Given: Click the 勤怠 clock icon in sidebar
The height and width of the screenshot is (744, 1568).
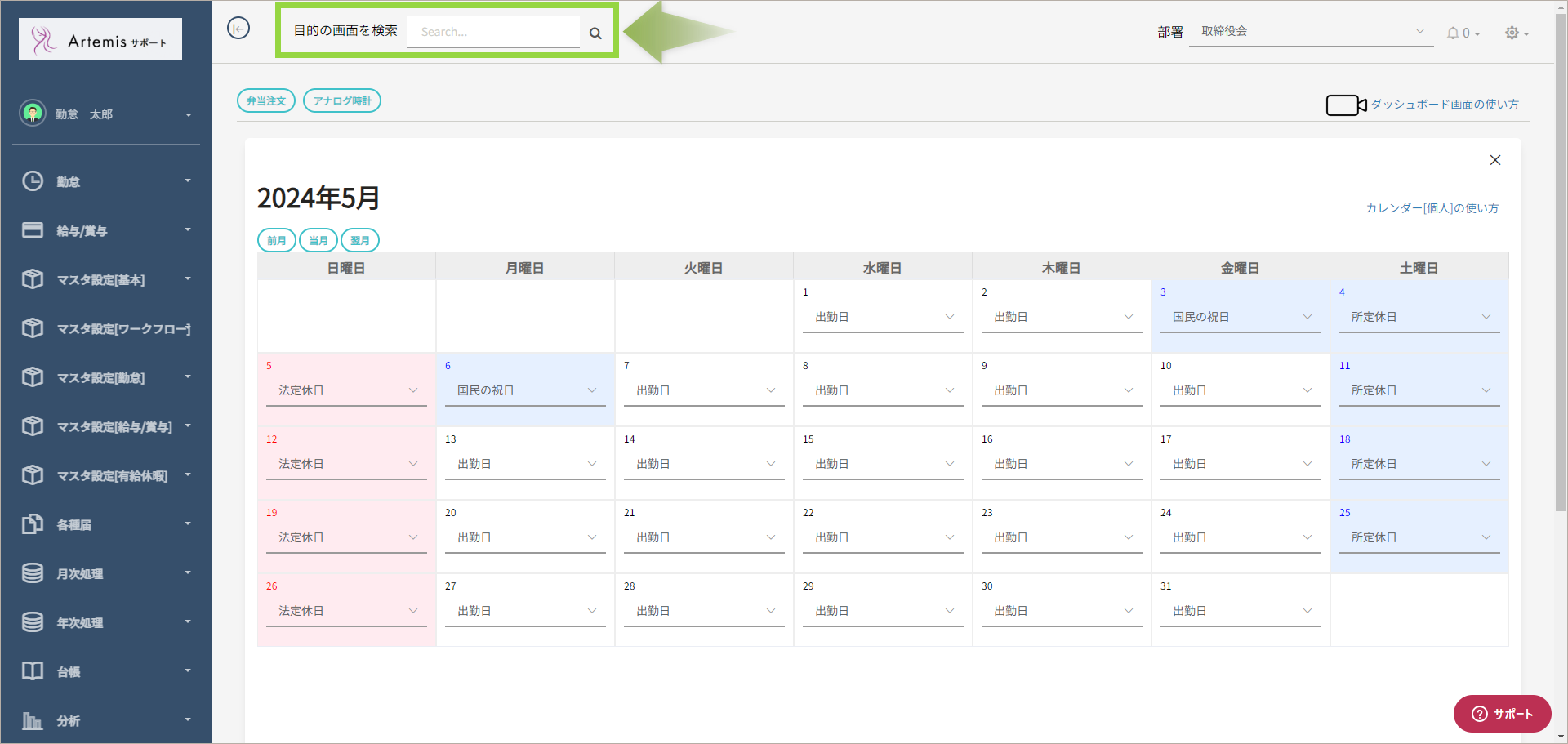Looking at the screenshot, I should (x=33, y=181).
